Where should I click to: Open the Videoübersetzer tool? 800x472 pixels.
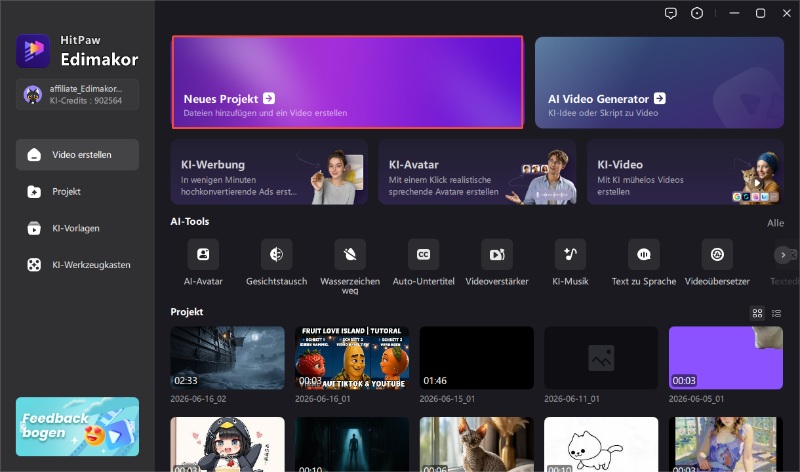(x=717, y=254)
